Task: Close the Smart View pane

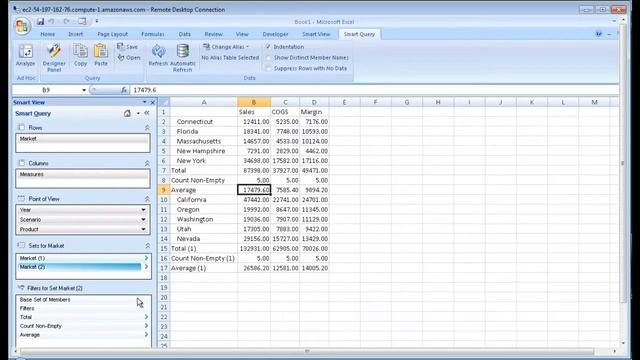Action: click(x=153, y=102)
